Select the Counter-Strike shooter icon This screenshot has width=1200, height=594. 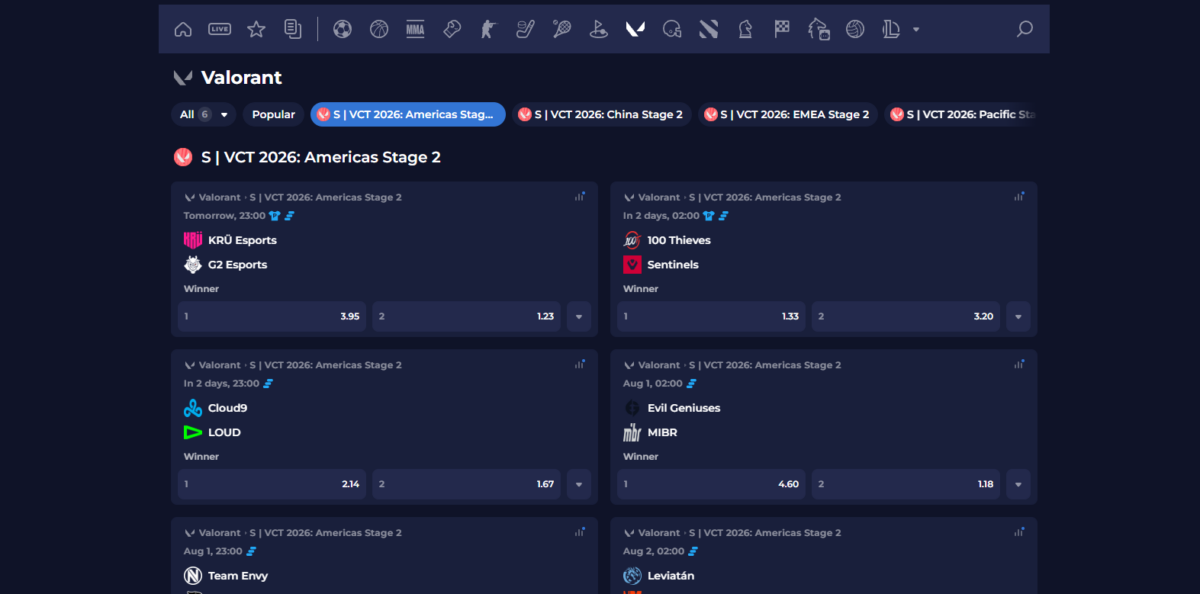(488, 29)
